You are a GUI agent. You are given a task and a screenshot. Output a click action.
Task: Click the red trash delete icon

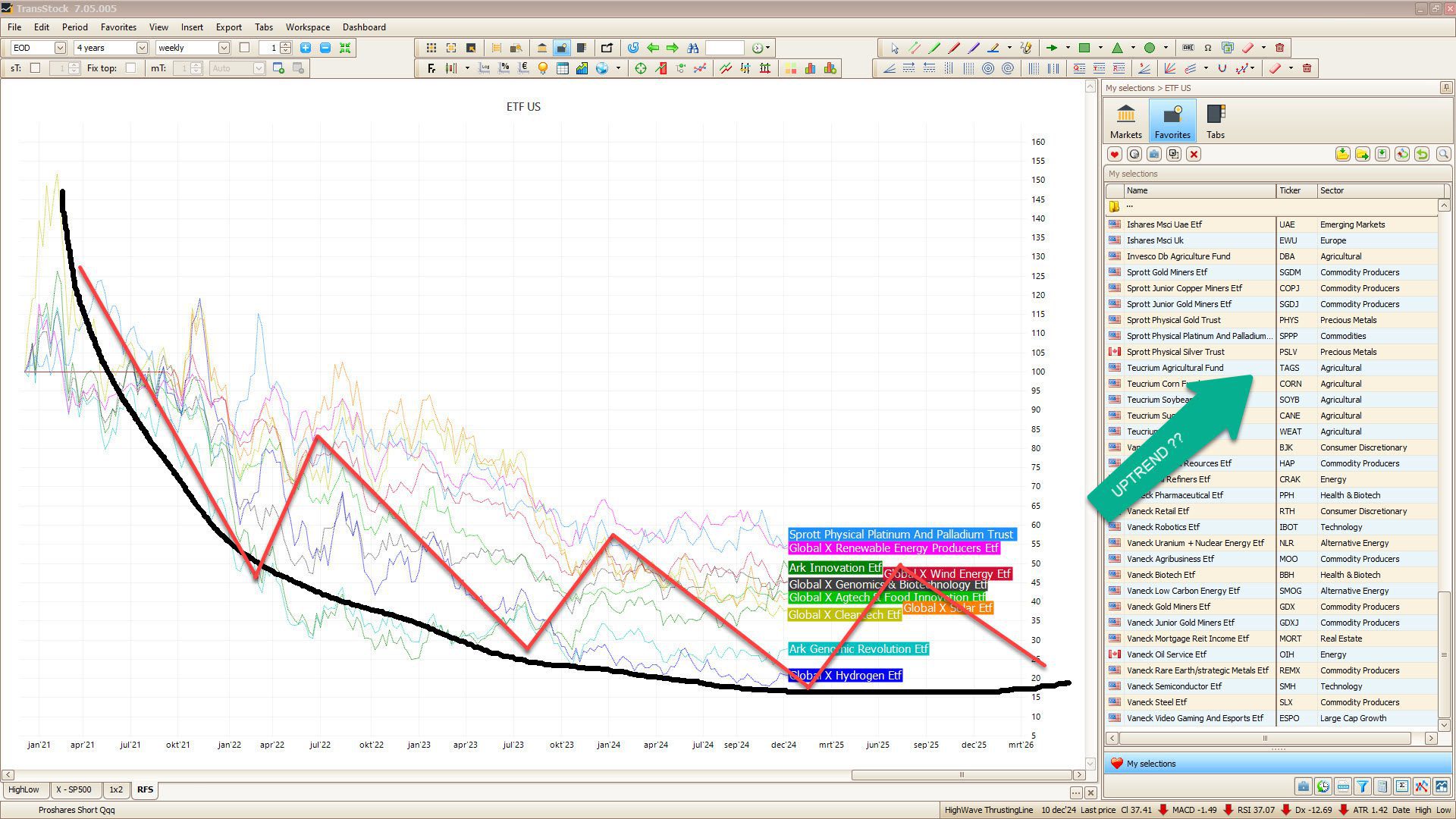click(1279, 48)
